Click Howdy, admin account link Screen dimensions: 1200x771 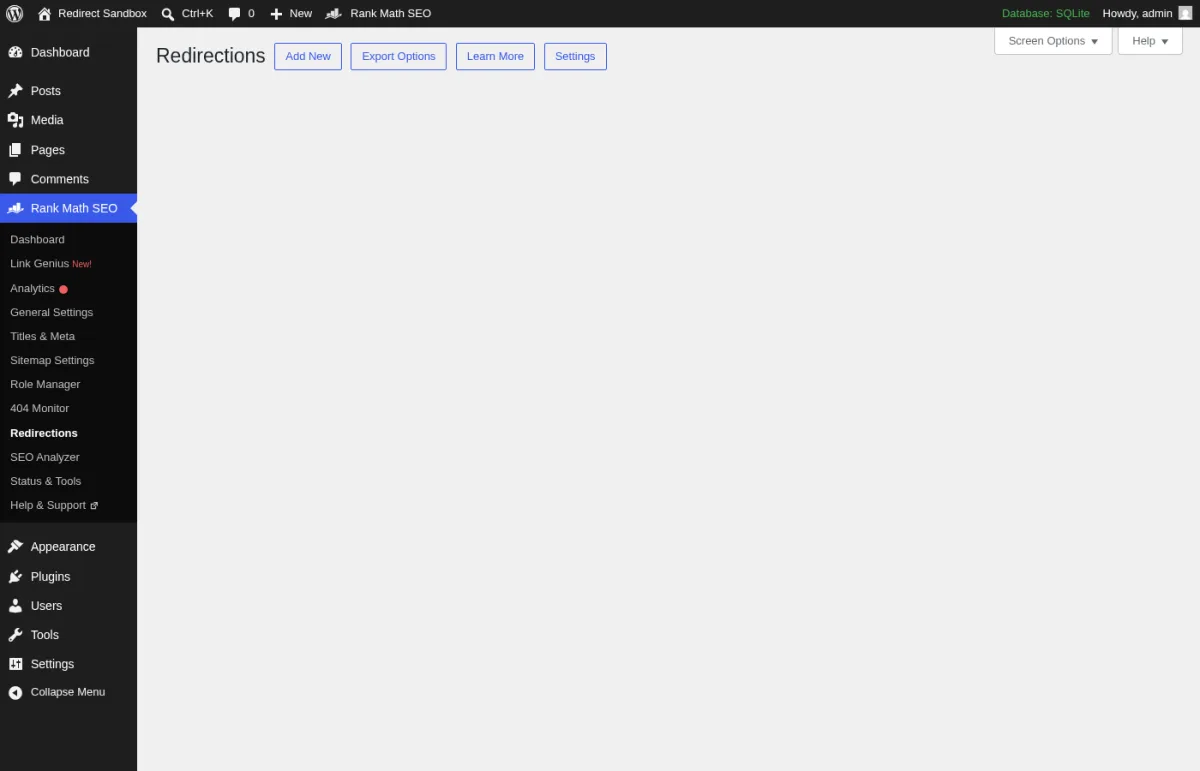[1137, 14]
